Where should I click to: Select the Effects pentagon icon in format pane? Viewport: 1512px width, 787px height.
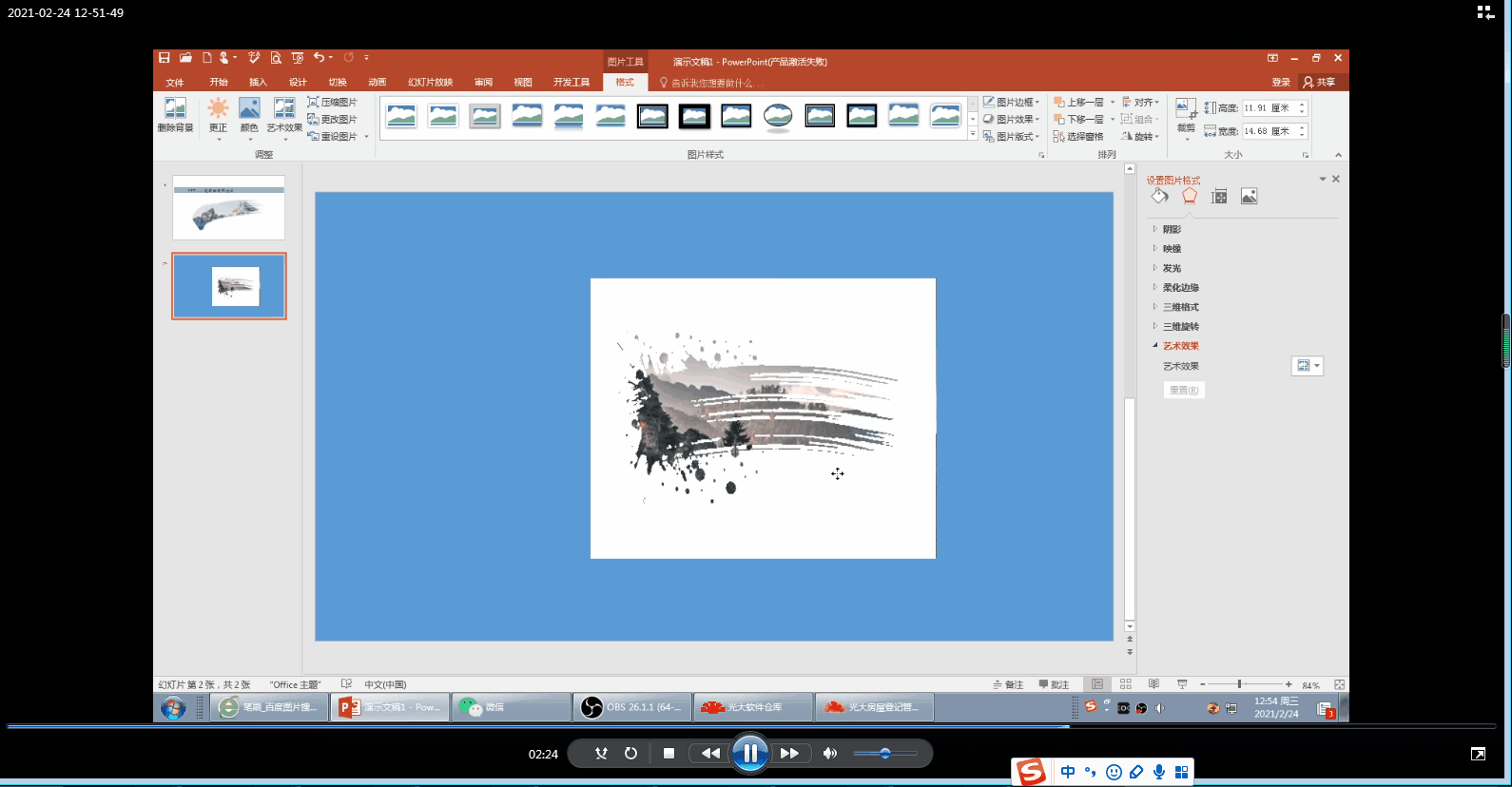[1190, 196]
